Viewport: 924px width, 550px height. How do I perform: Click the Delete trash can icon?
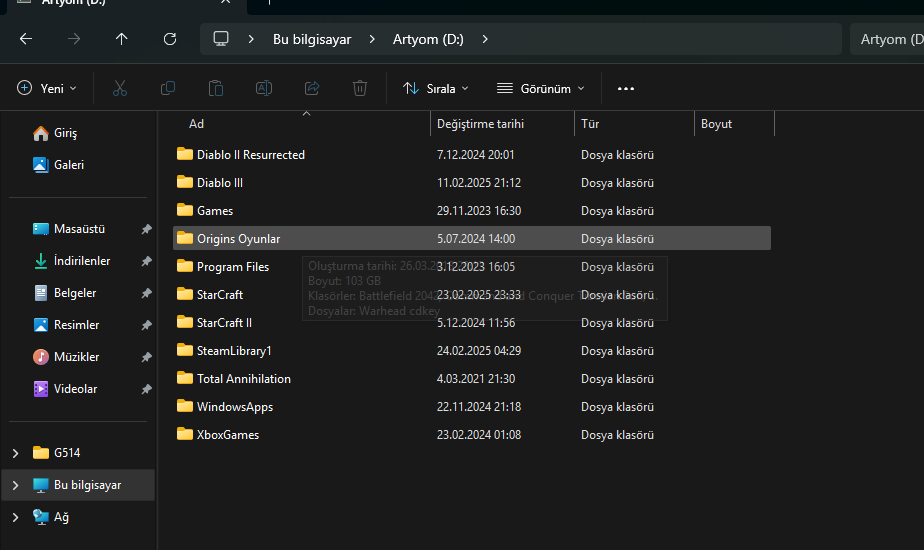360,88
